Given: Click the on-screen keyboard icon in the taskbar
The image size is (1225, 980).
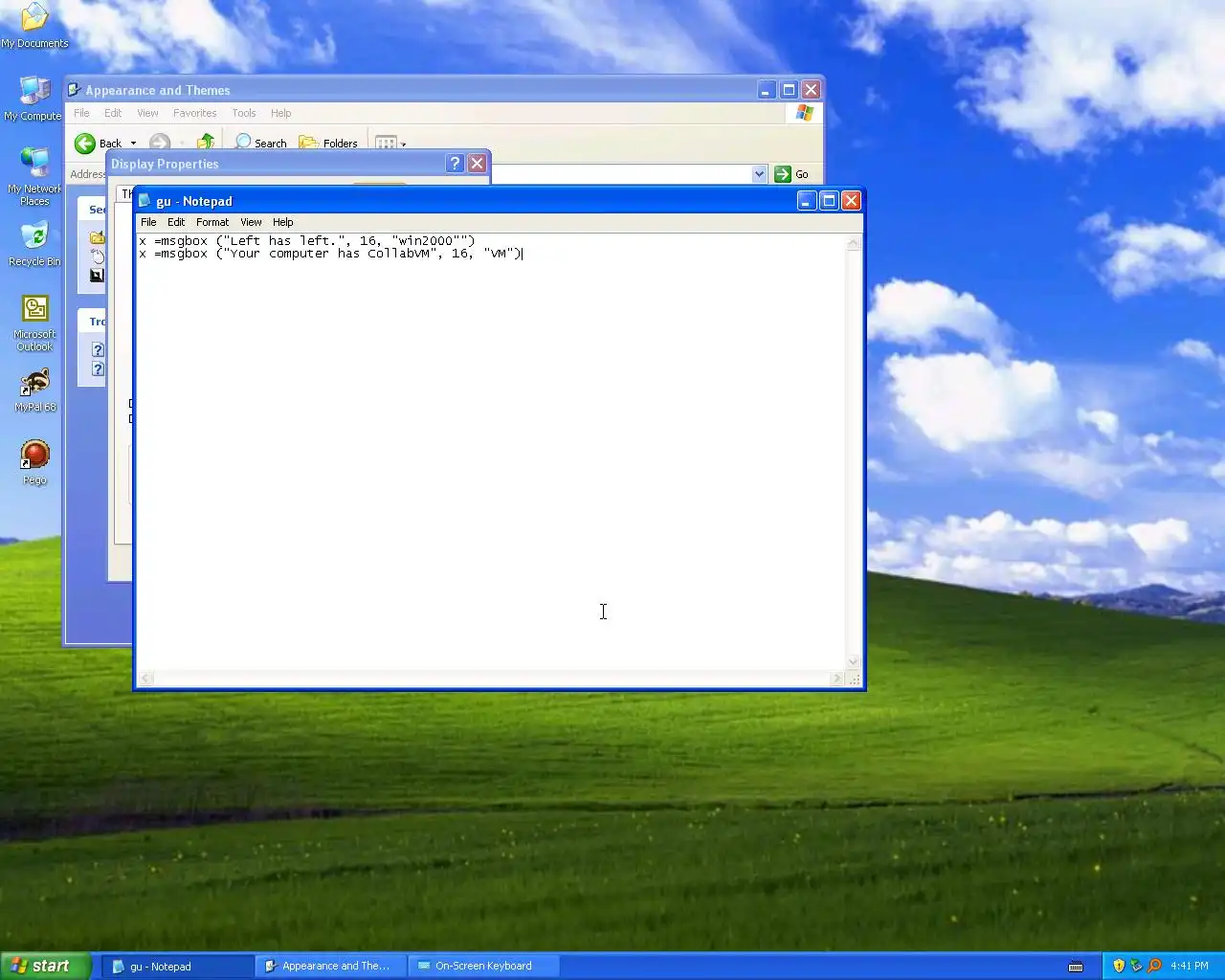Looking at the screenshot, I should [1076, 966].
